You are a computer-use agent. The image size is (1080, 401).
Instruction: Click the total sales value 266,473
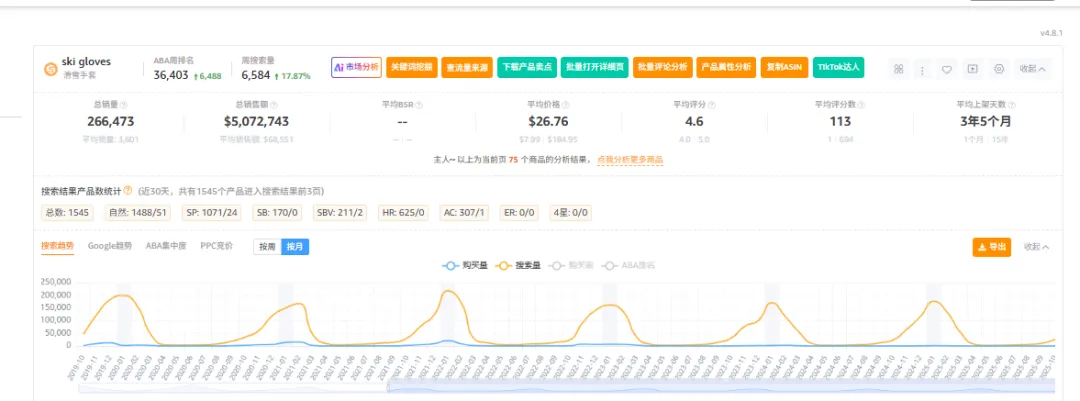[111, 122]
